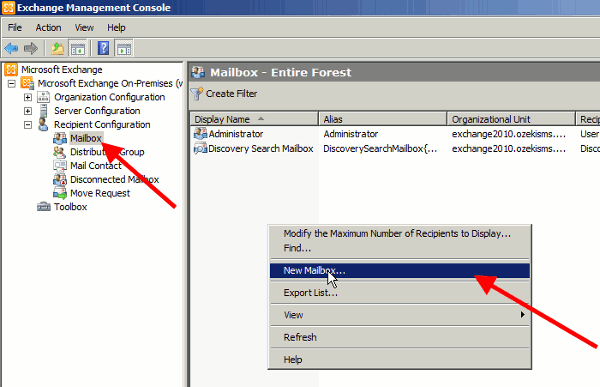Select the Distribution Group tree item
Viewport: 600px width, 387px height.
(x=107, y=152)
